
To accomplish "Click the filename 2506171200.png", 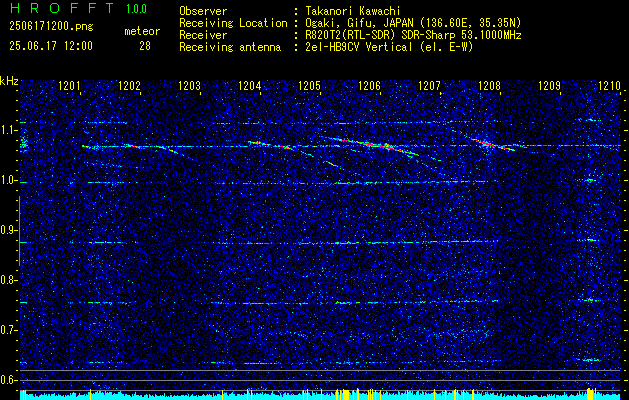I will click(51, 27).
